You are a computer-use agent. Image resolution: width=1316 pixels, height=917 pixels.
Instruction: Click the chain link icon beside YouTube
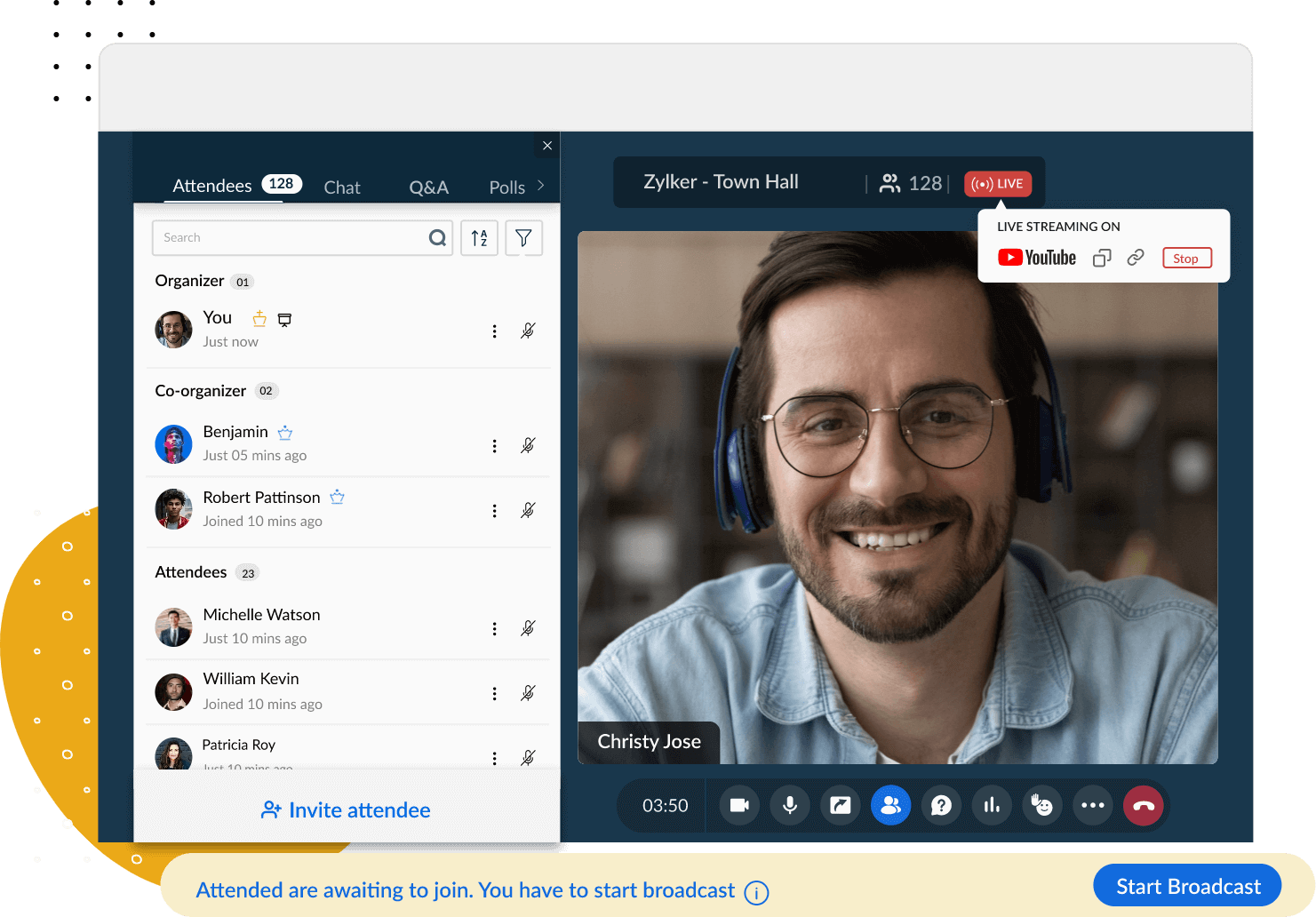(1136, 258)
